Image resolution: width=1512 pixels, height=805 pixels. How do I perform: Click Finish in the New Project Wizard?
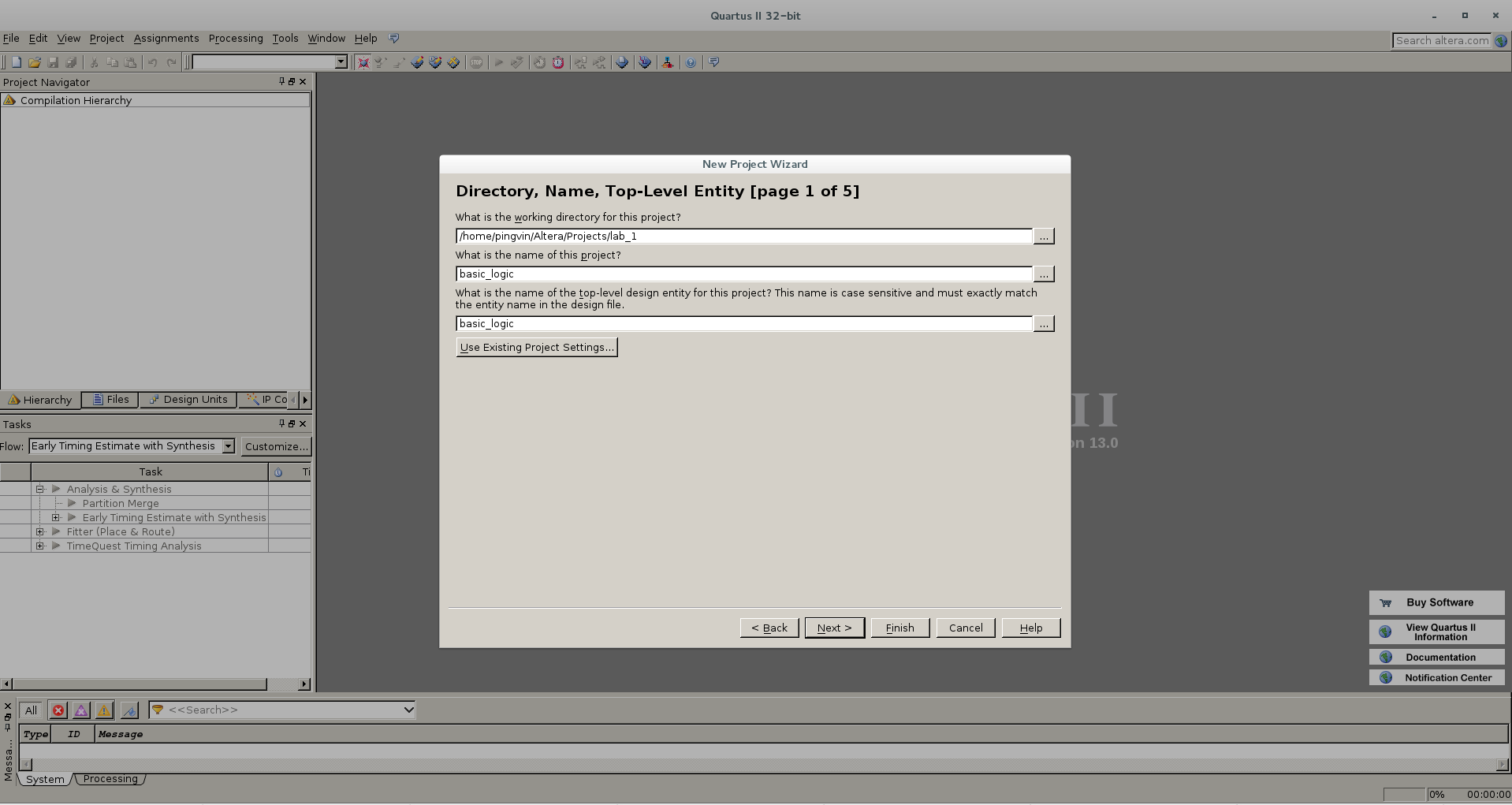[899, 628]
